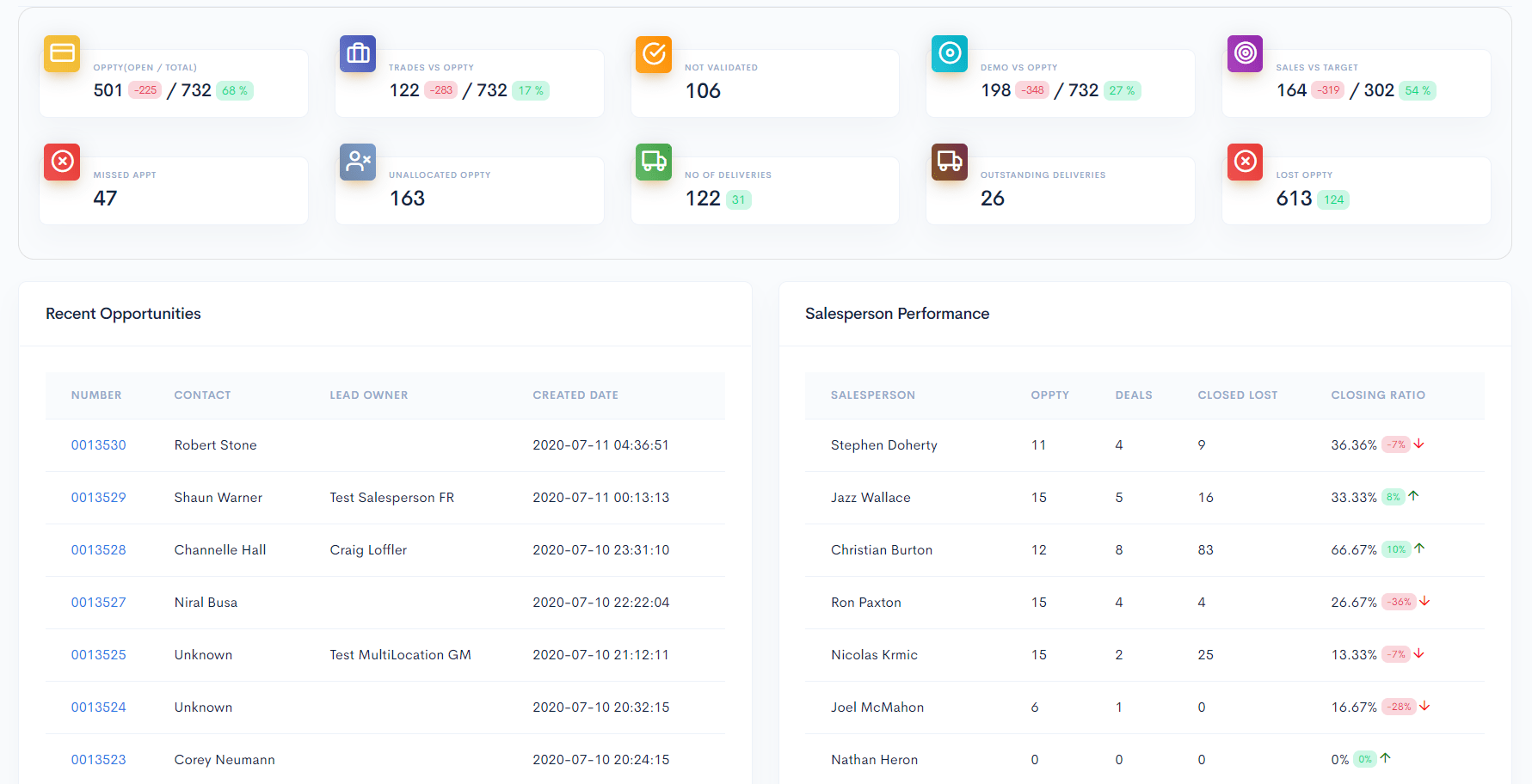1532x784 pixels.
Task: Click the orange checkmark Not Validated icon
Action: click(x=654, y=53)
